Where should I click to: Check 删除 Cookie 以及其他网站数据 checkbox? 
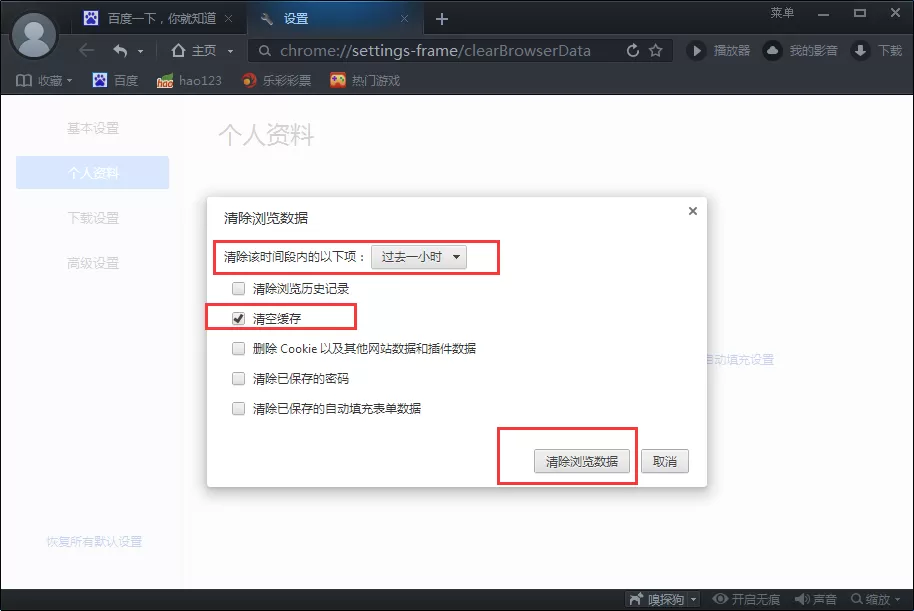(238, 349)
